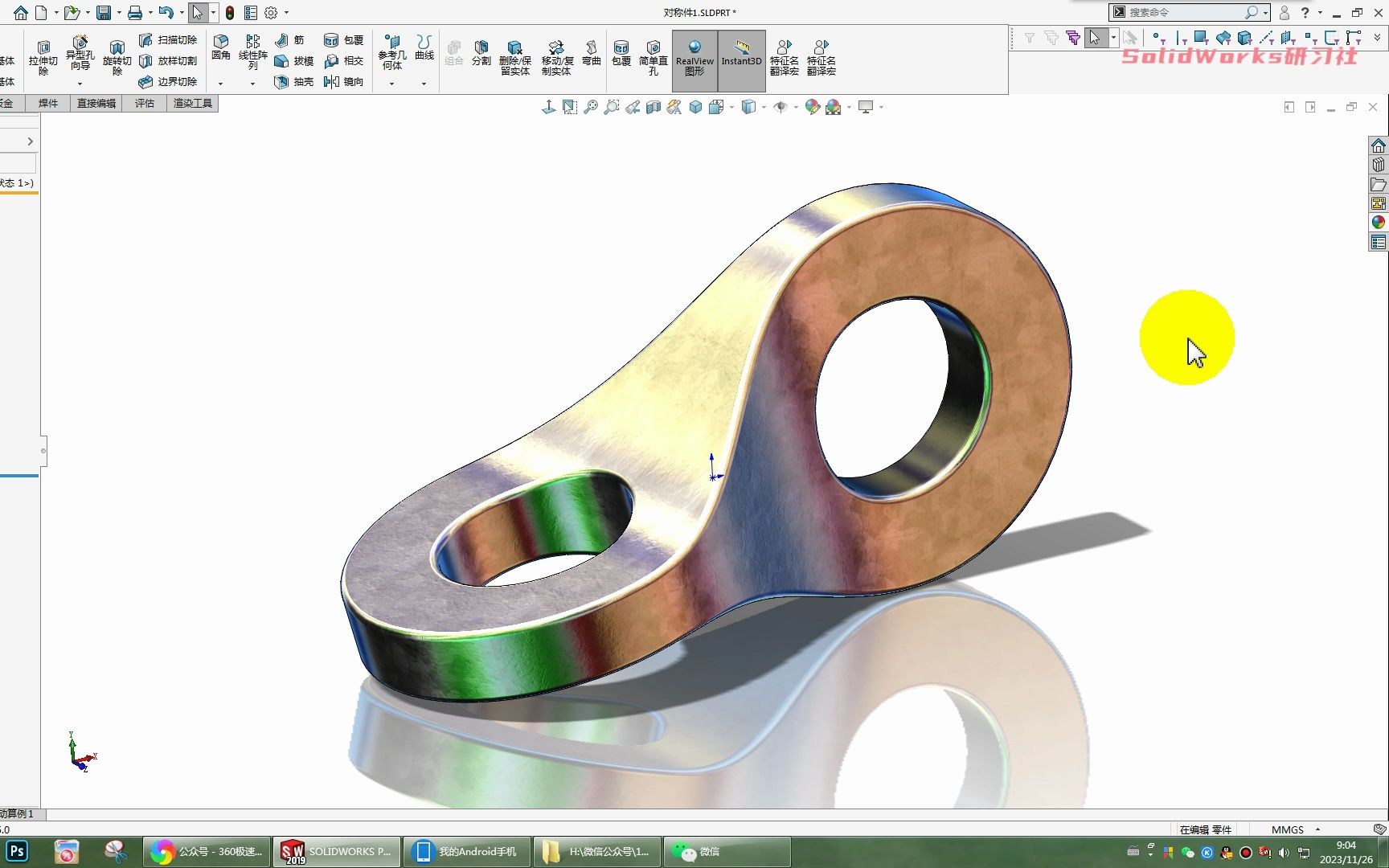
Task: Switch to the Render Tools (渲染工具) tab
Action: (x=193, y=104)
